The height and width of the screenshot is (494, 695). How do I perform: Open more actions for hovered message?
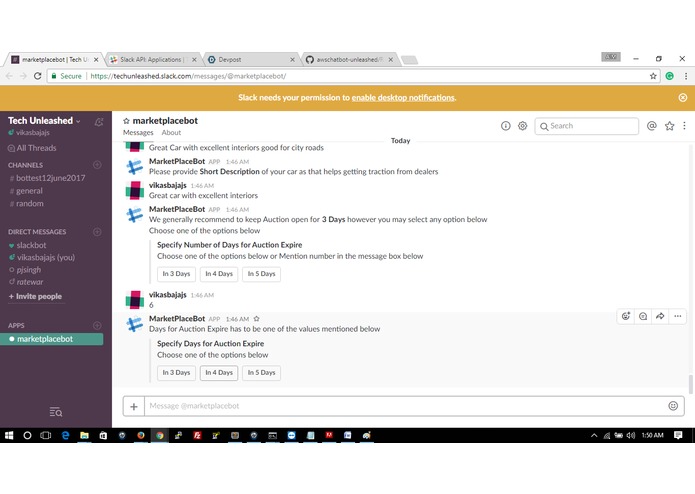tap(678, 316)
